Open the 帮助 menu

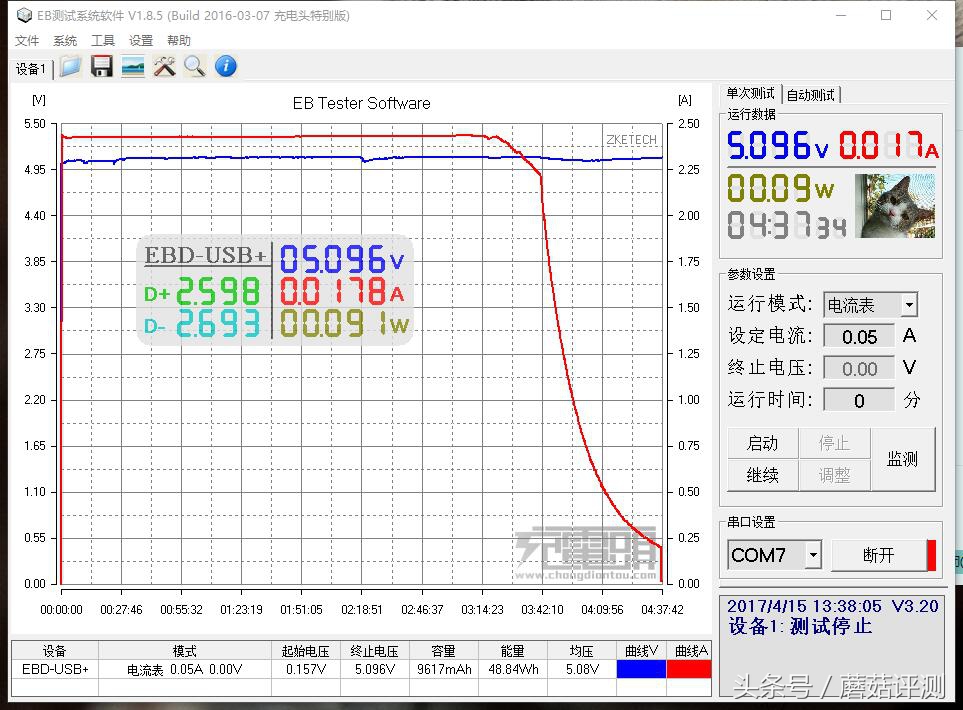coord(179,41)
